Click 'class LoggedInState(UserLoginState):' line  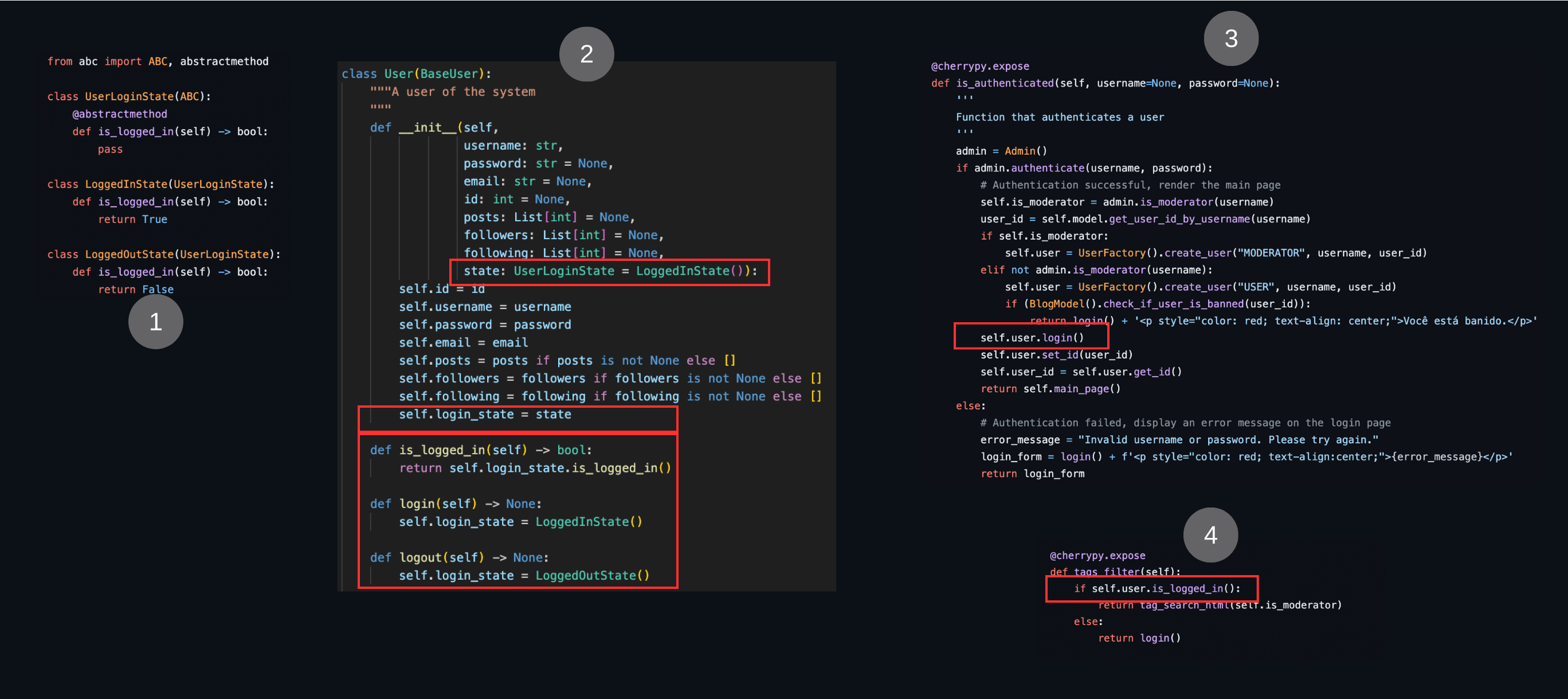[160, 185]
